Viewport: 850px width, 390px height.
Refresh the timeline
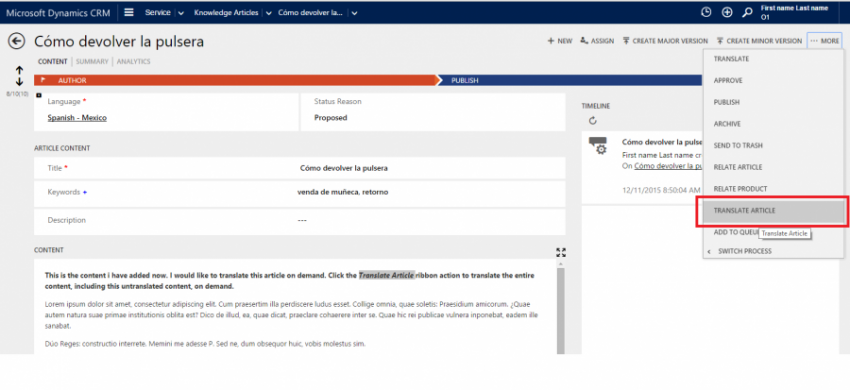coord(593,120)
